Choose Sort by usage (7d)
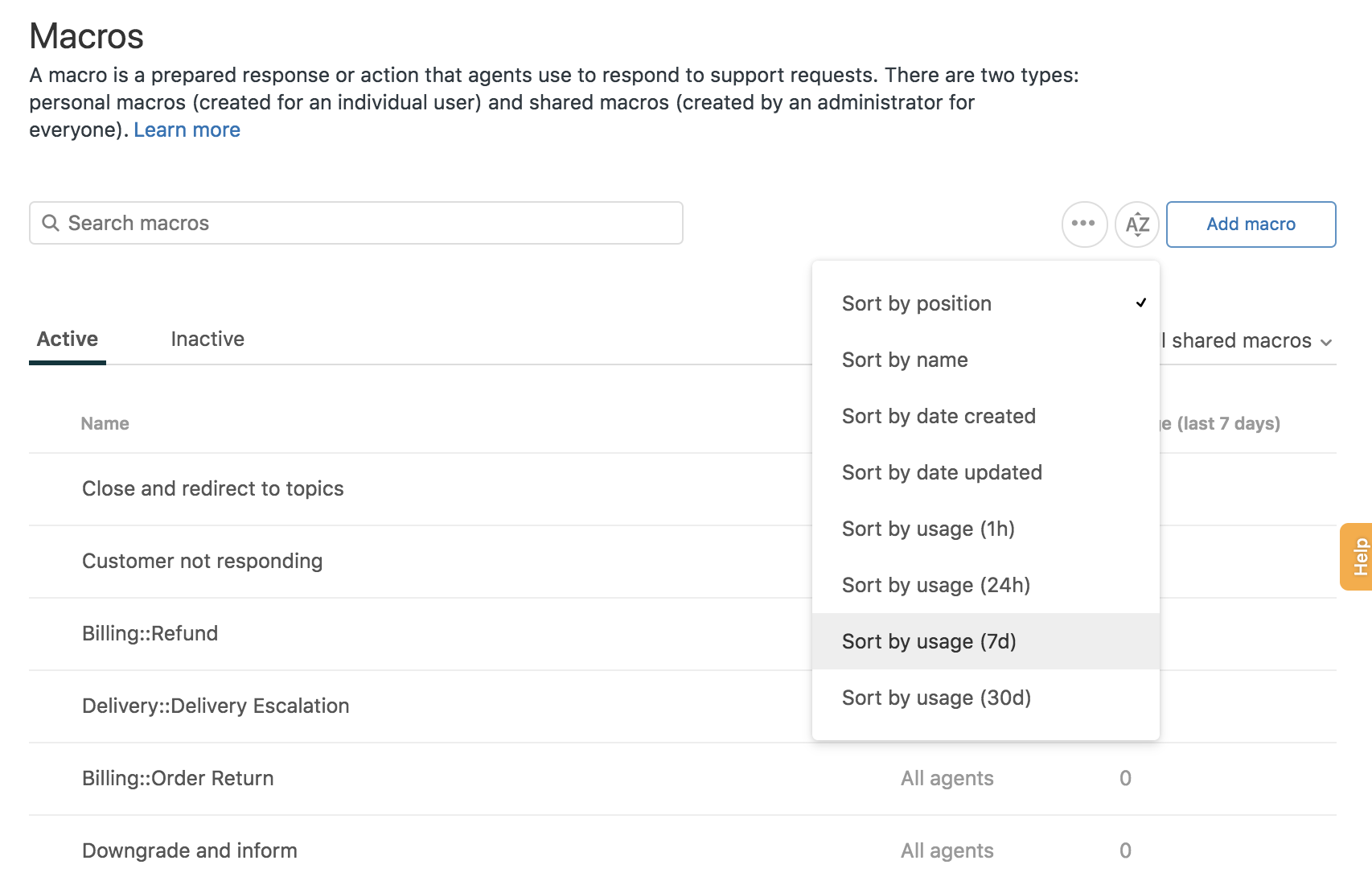 (x=929, y=641)
